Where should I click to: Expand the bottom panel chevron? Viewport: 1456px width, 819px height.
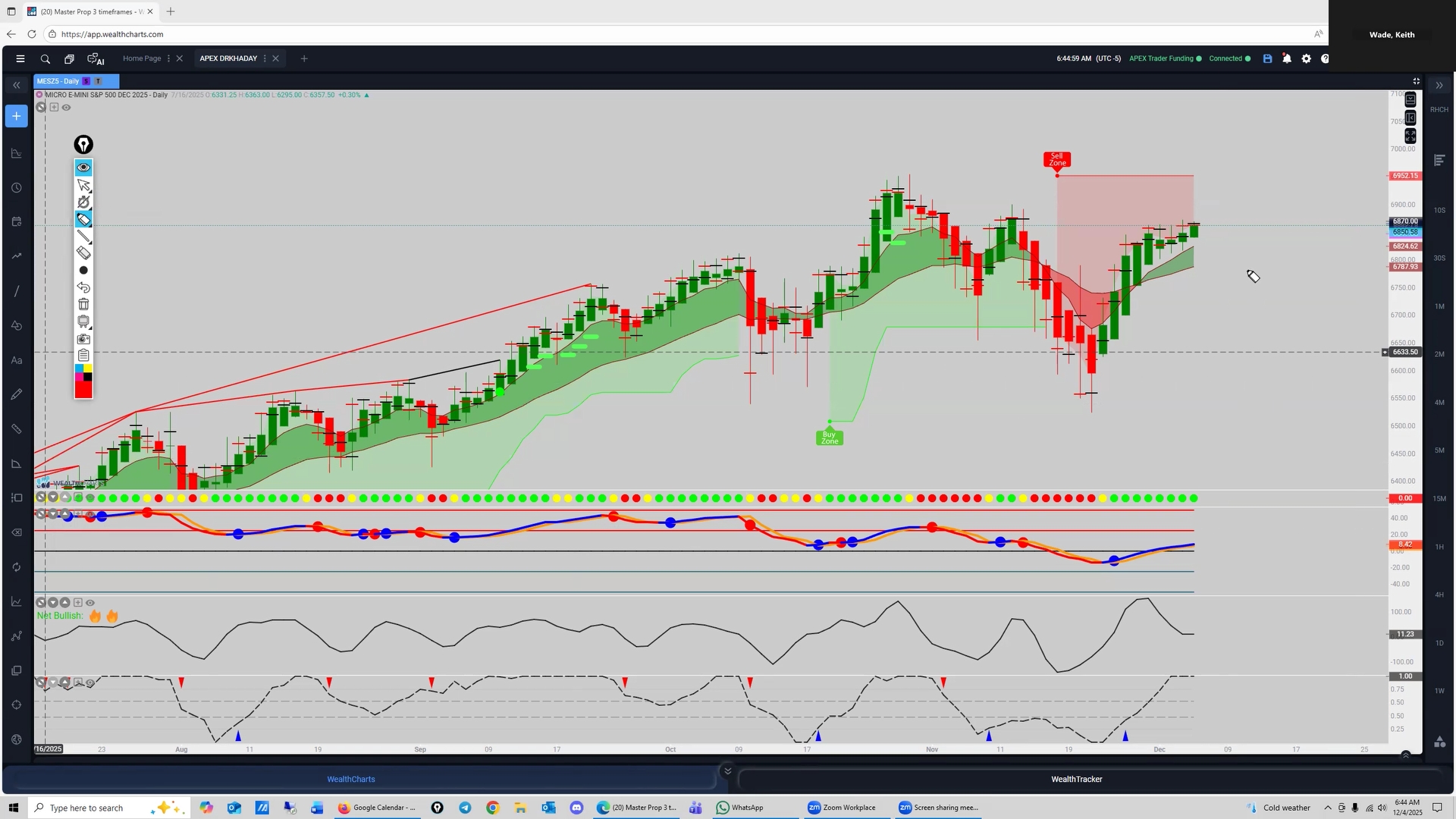(x=727, y=771)
